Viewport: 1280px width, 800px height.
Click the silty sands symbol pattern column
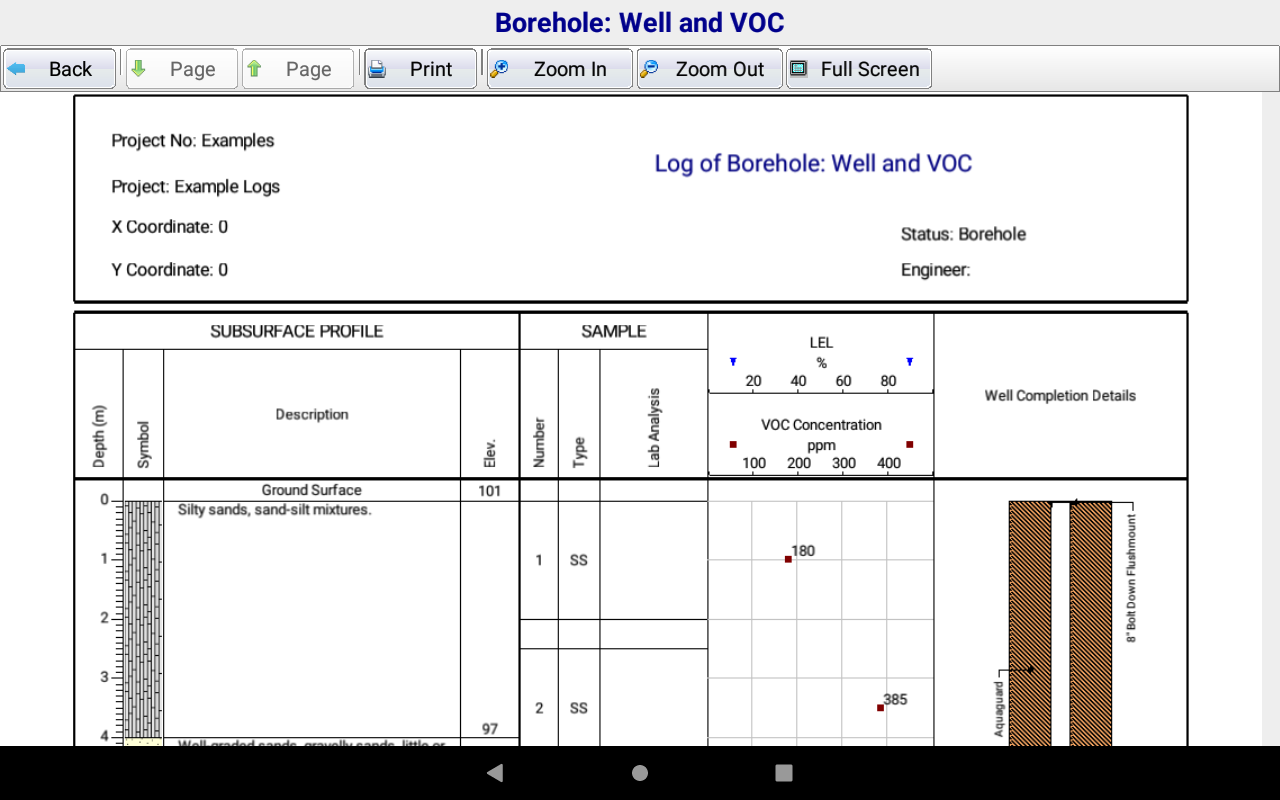click(143, 618)
